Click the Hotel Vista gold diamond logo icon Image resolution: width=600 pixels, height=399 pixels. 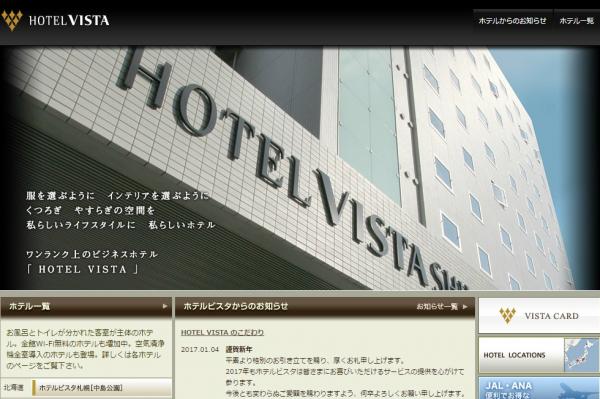point(12,20)
